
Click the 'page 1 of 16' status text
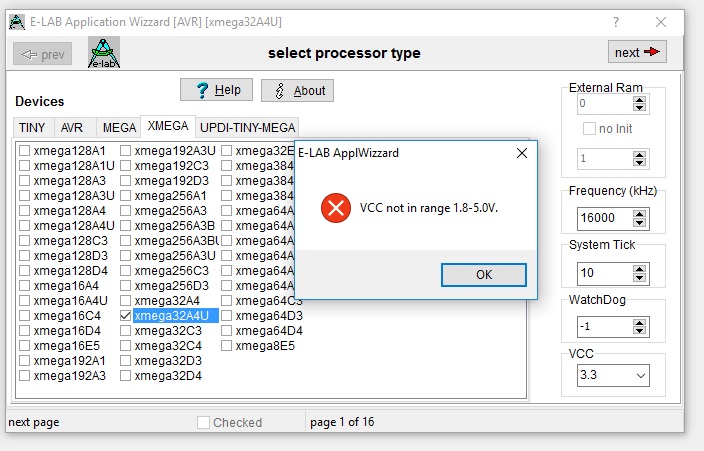tap(342, 422)
